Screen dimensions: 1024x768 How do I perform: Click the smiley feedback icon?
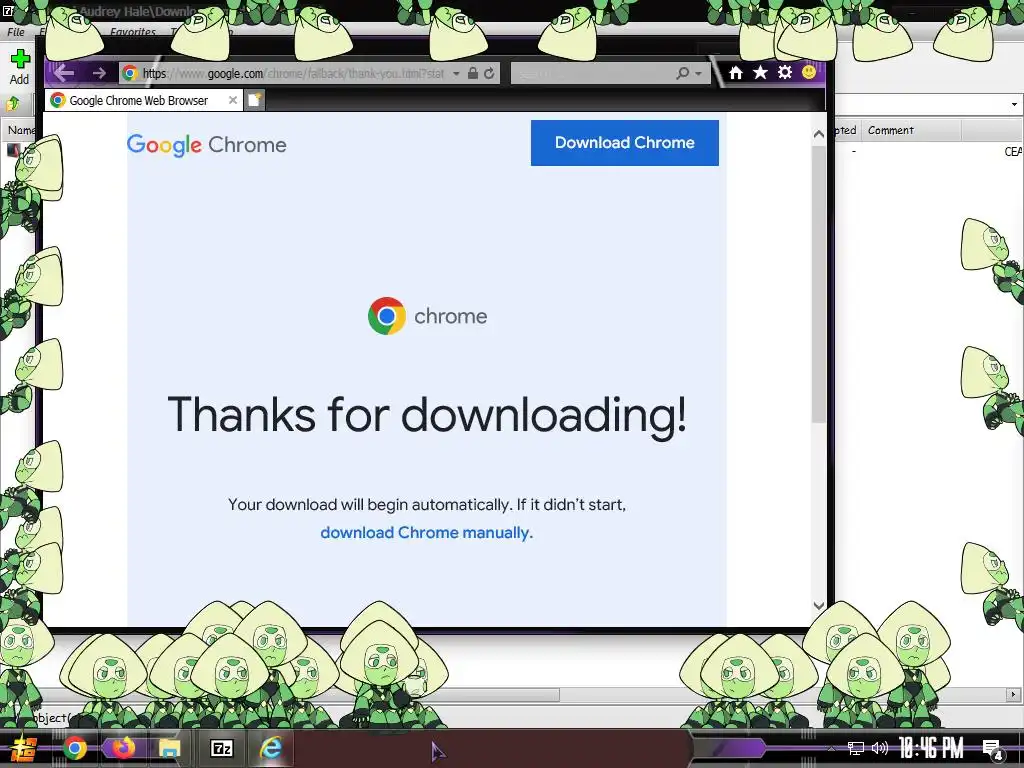point(809,72)
